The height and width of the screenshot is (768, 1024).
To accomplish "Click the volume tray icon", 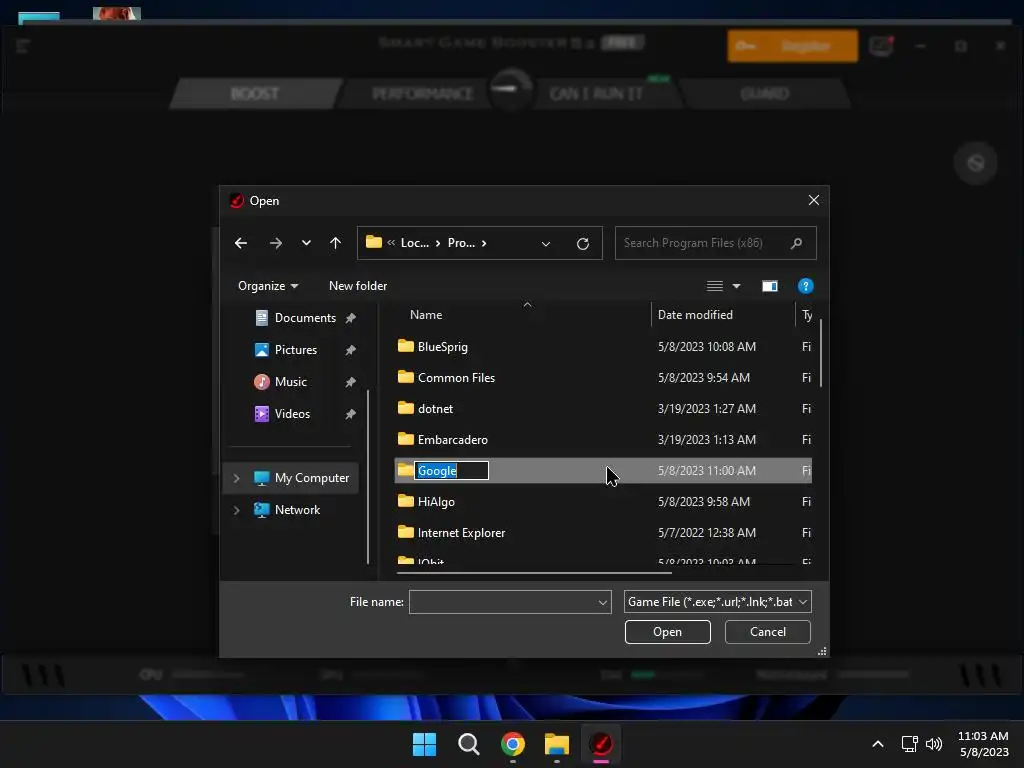I will click(x=934, y=744).
